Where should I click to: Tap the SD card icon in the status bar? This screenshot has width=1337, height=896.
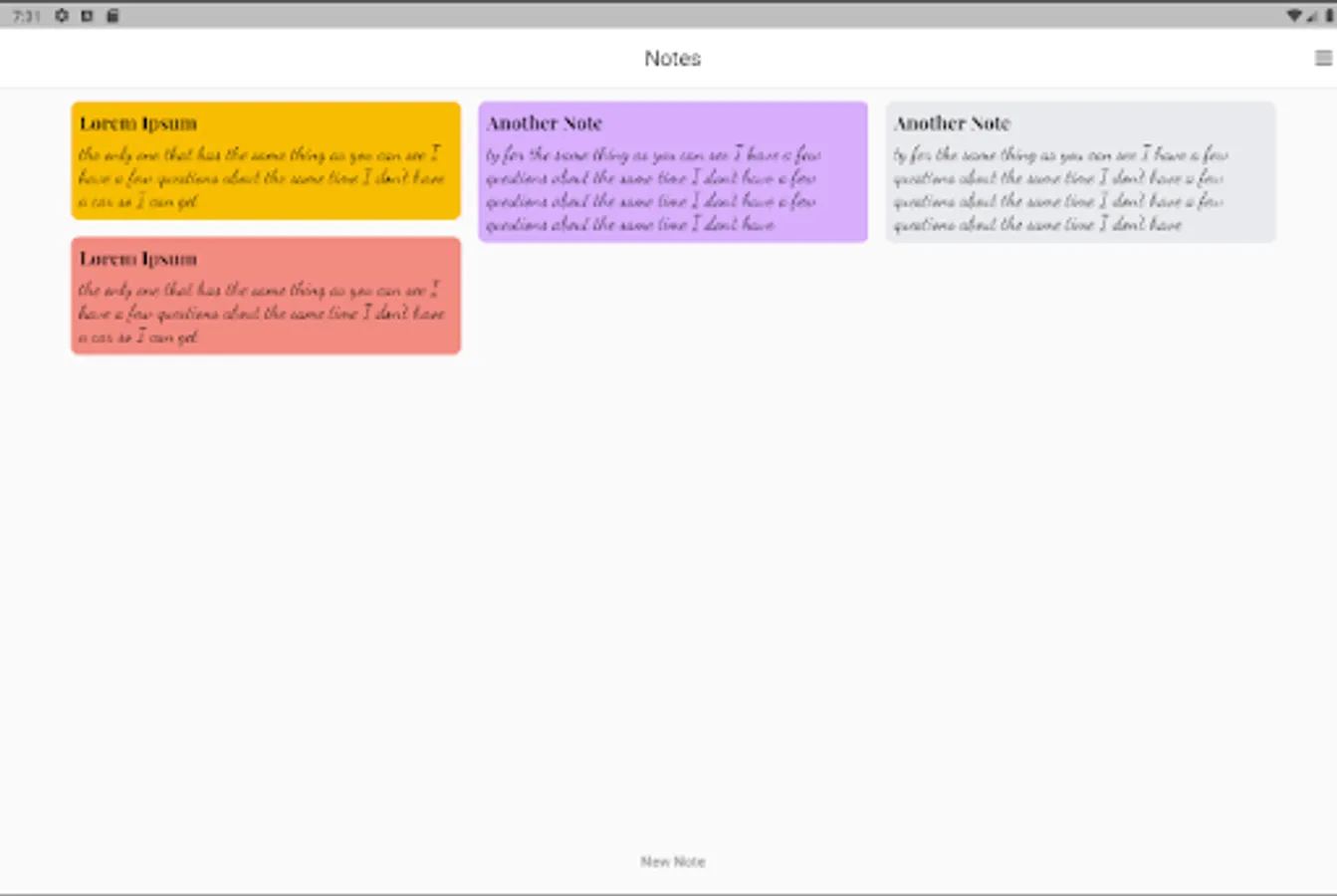click(x=111, y=15)
